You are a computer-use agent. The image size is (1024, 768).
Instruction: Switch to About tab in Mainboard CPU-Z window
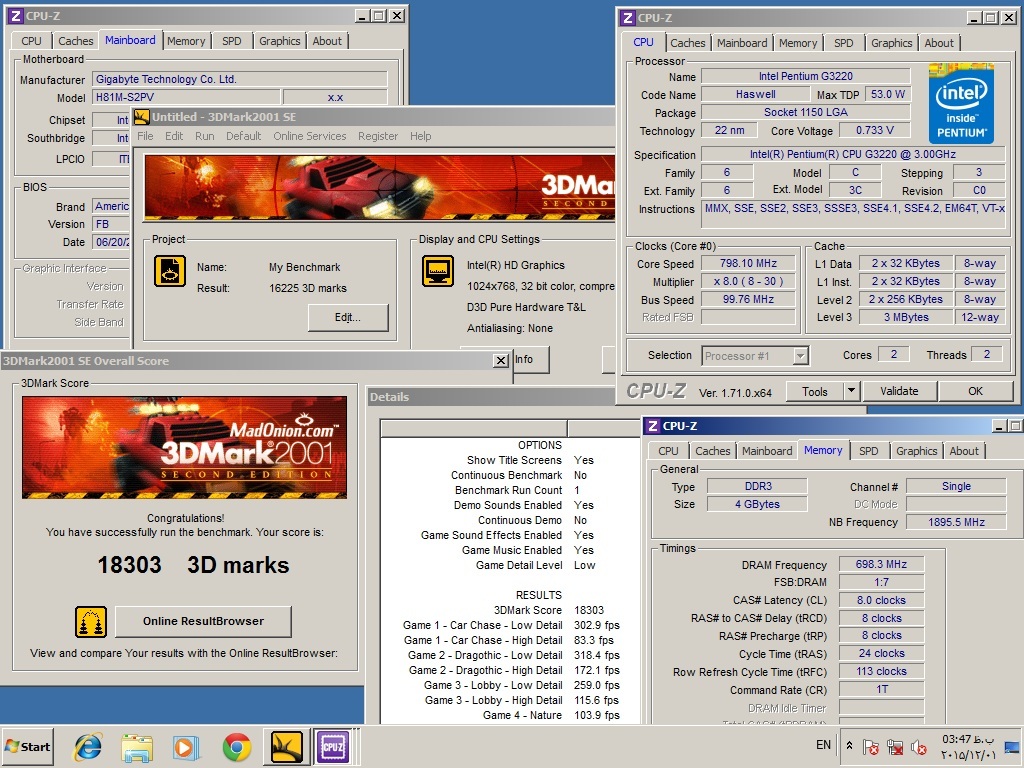click(x=327, y=40)
